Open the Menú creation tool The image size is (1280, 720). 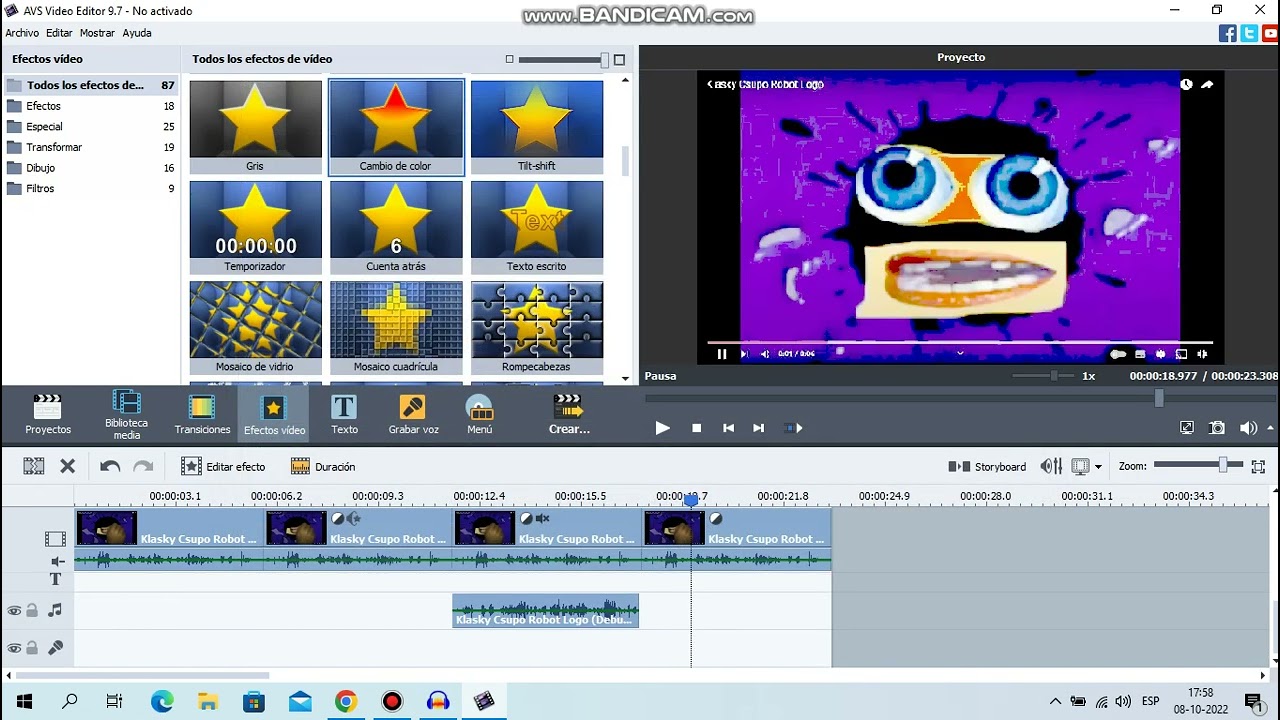click(480, 414)
